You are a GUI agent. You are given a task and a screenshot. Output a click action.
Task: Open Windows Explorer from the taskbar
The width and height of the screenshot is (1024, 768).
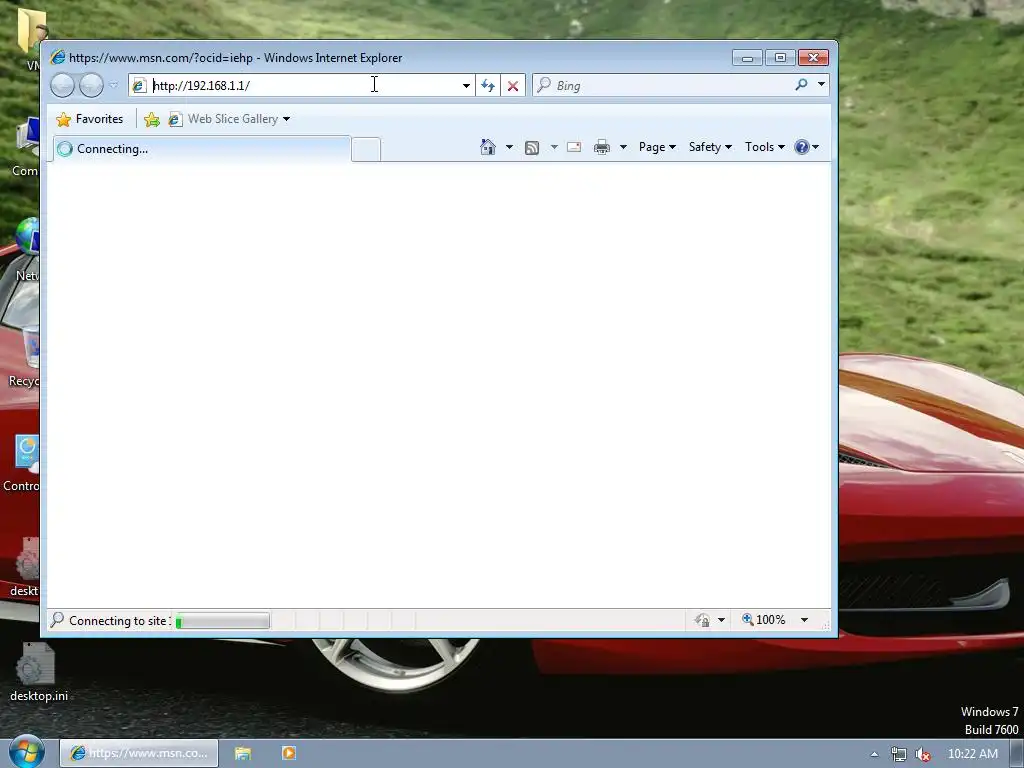(x=243, y=754)
